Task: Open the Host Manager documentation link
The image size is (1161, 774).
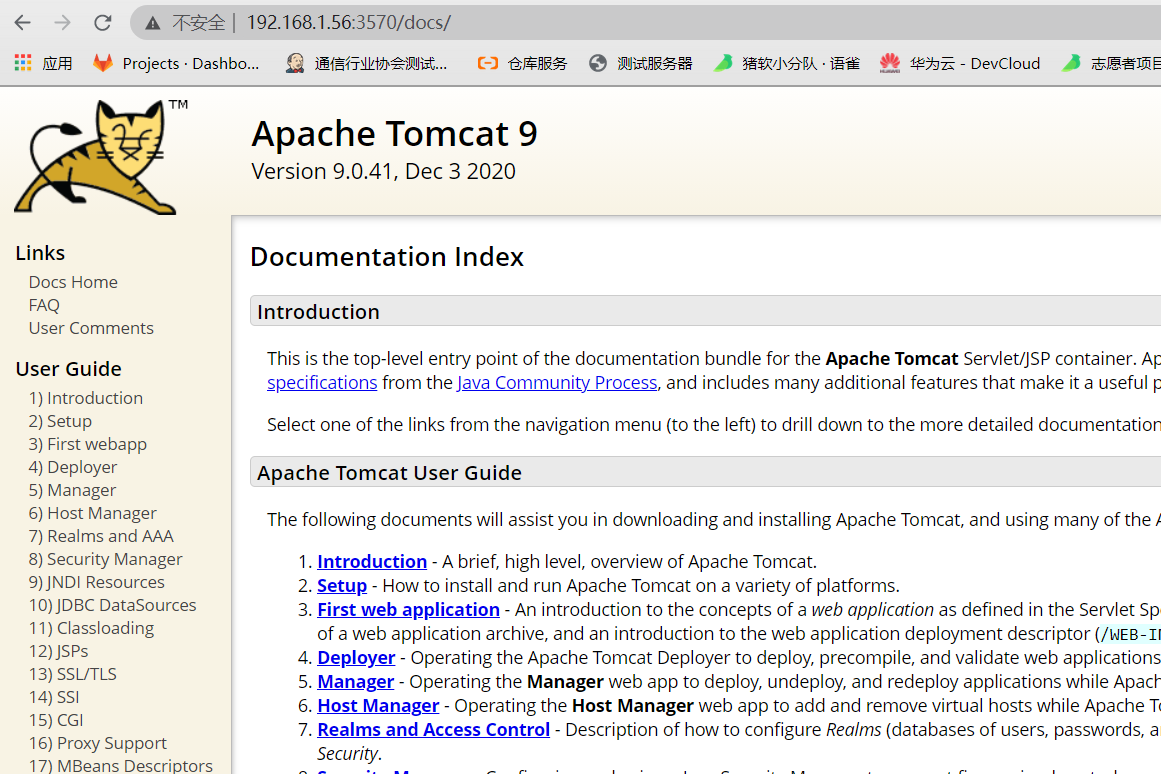Action: click(378, 705)
